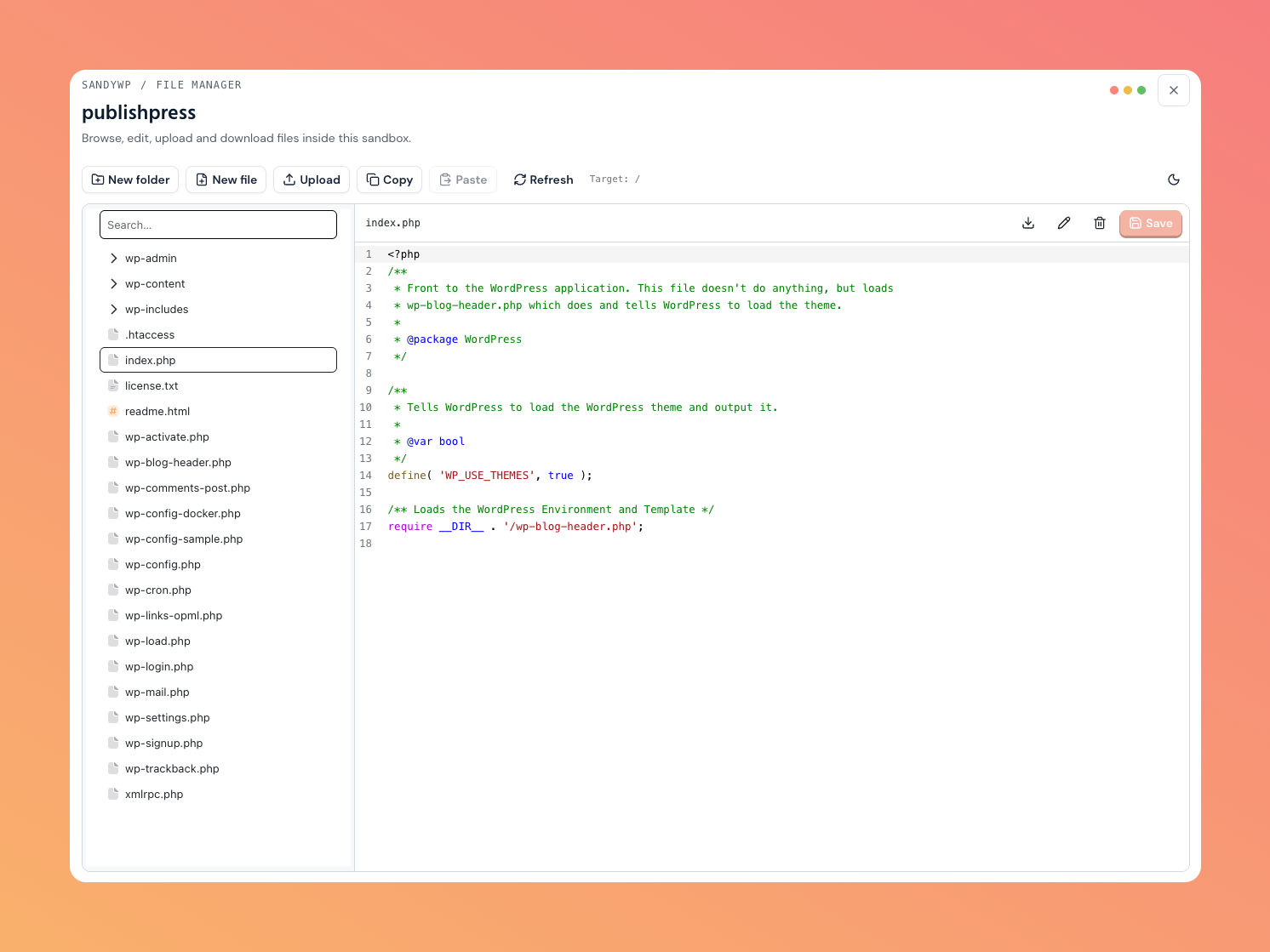This screenshot has height=952, width=1270.
Task: Open wp-links-opml.php file
Action: pos(218,616)
